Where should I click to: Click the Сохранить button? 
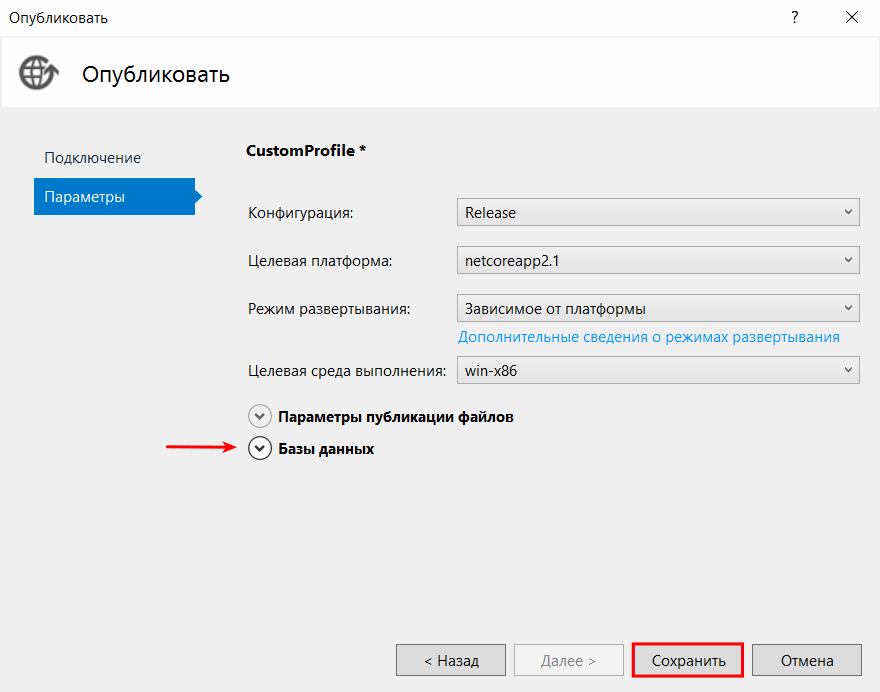(x=687, y=660)
